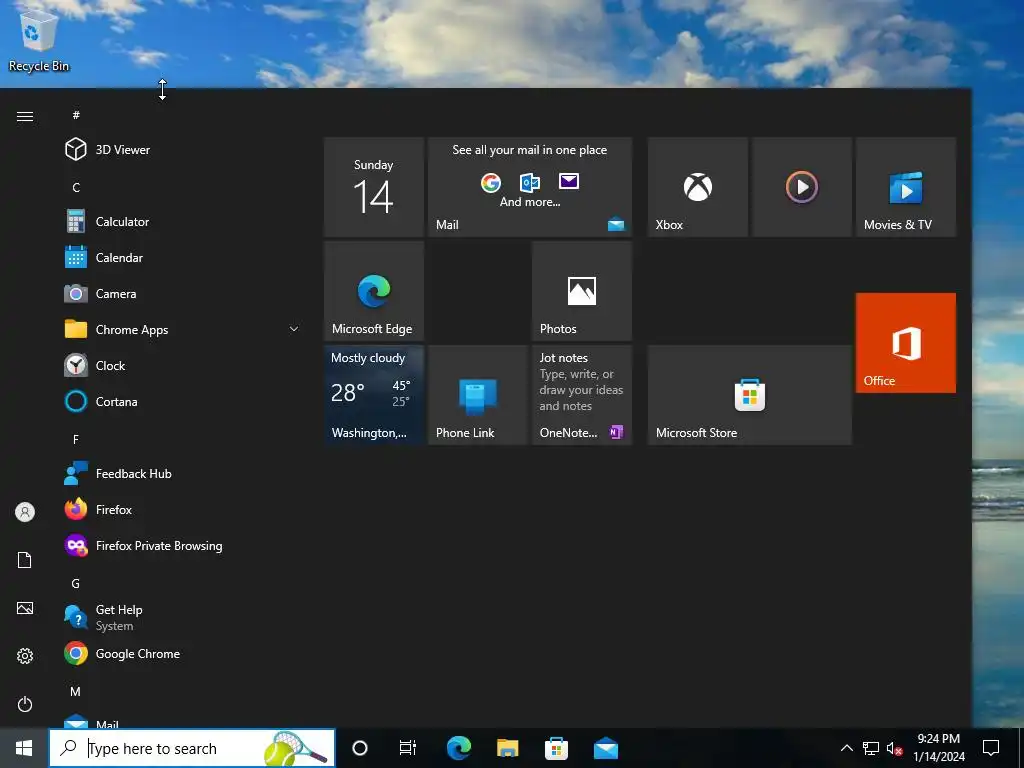Open Firefox Private Browsing
The height and width of the screenshot is (768, 1024).
183,545
